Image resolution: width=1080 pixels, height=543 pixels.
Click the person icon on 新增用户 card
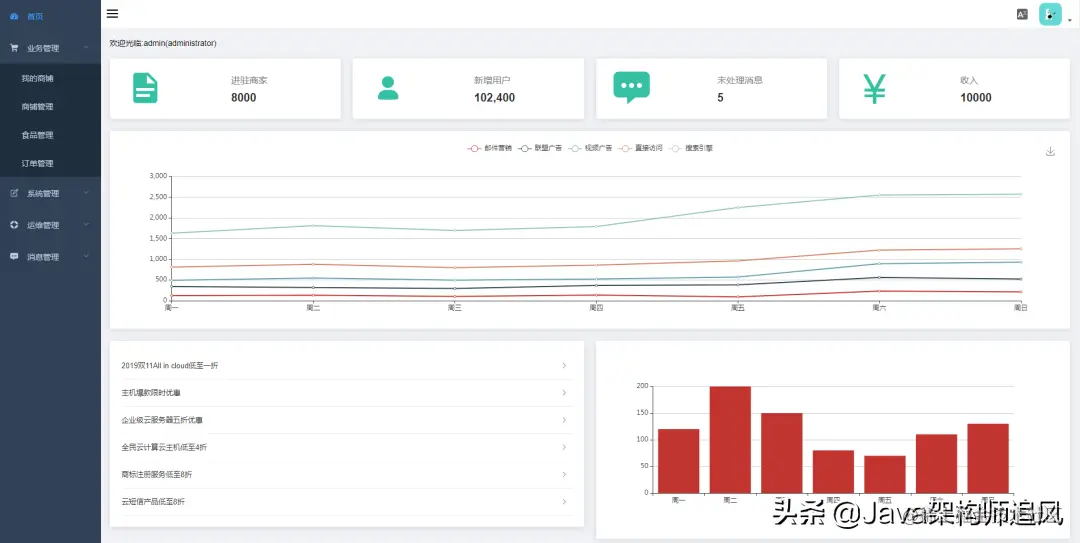pos(388,88)
